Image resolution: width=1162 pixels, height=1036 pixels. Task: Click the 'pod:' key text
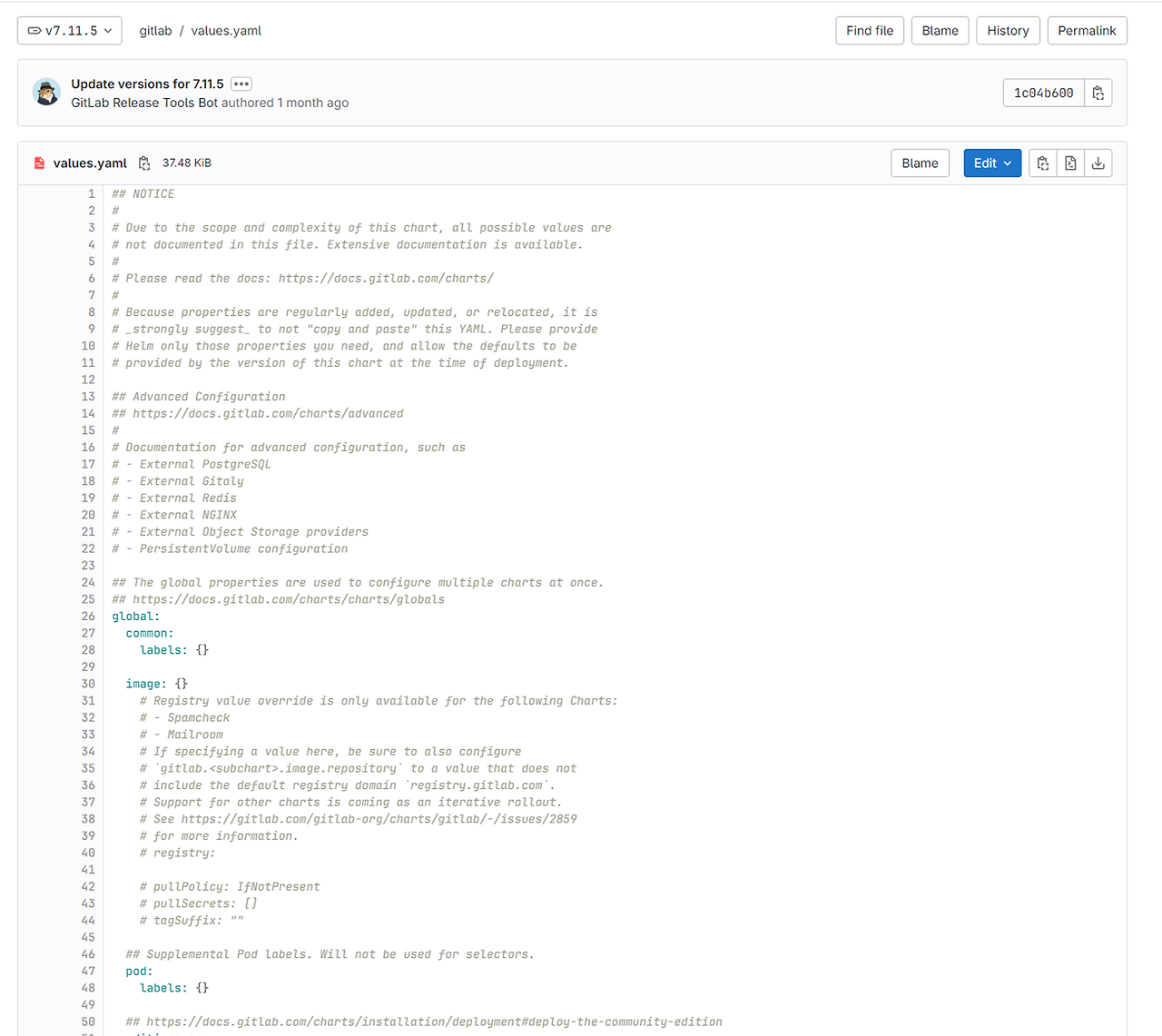coord(140,971)
